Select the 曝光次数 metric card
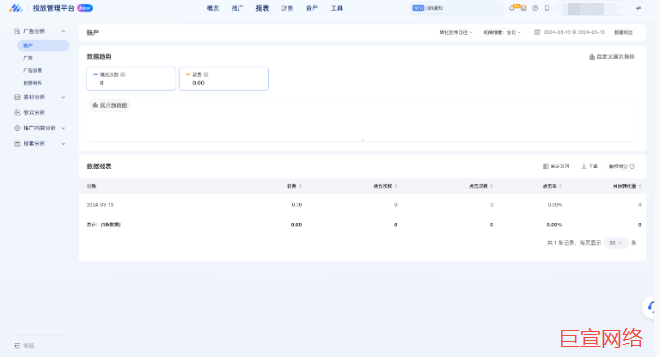Image resolution: width=660 pixels, height=362 pixels. (x=131, y=79)
